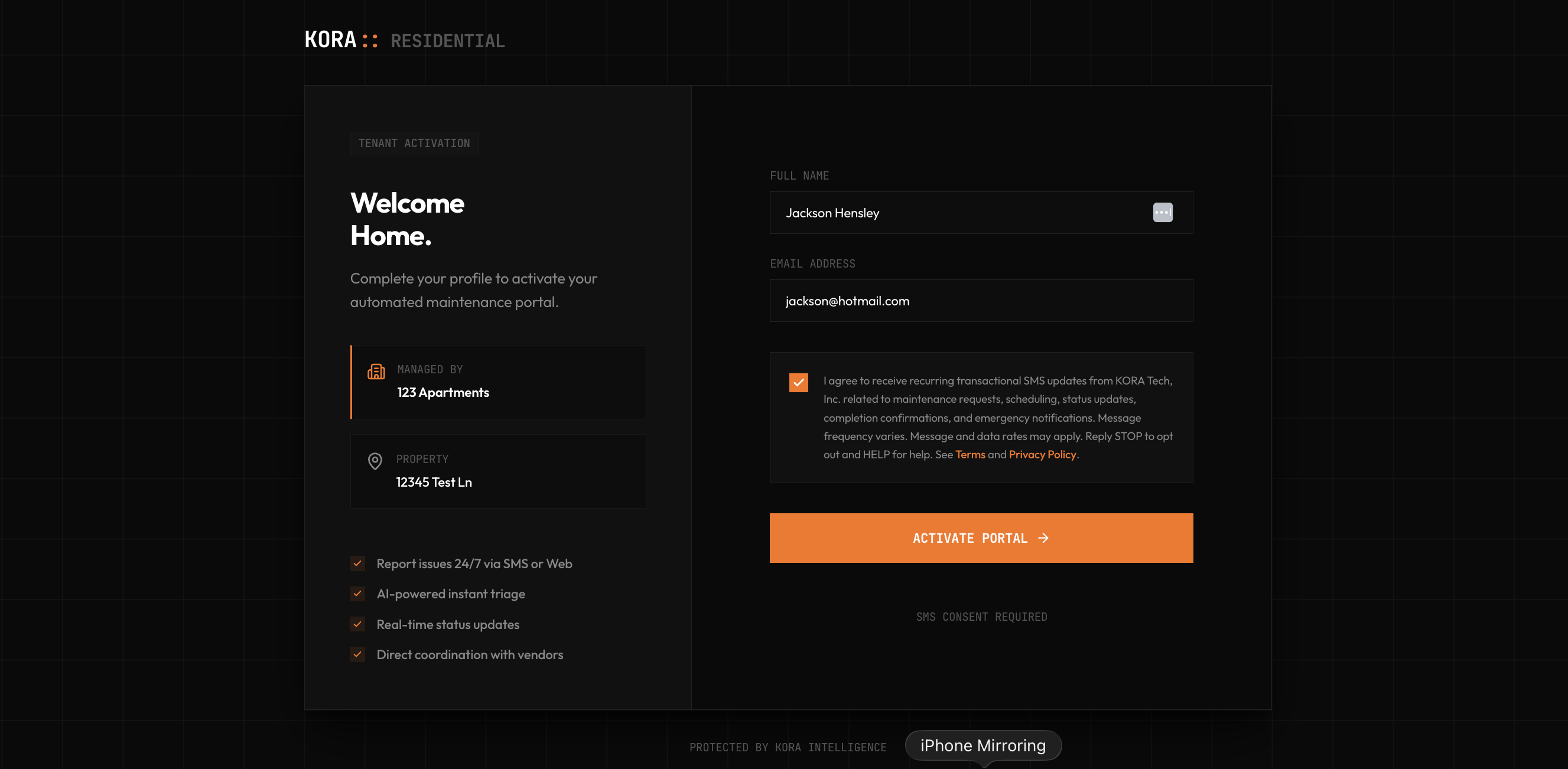
Task: Open the Terms link
Action: coord(970,454)
